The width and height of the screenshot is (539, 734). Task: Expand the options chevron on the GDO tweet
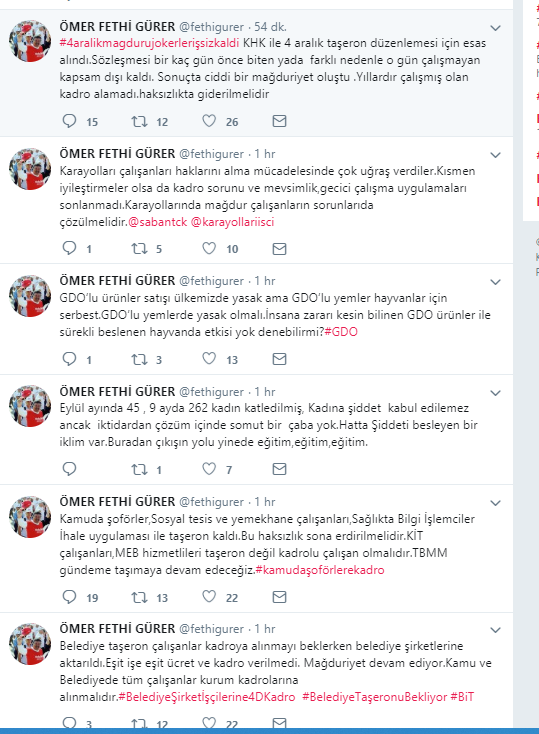click(495, 282)
